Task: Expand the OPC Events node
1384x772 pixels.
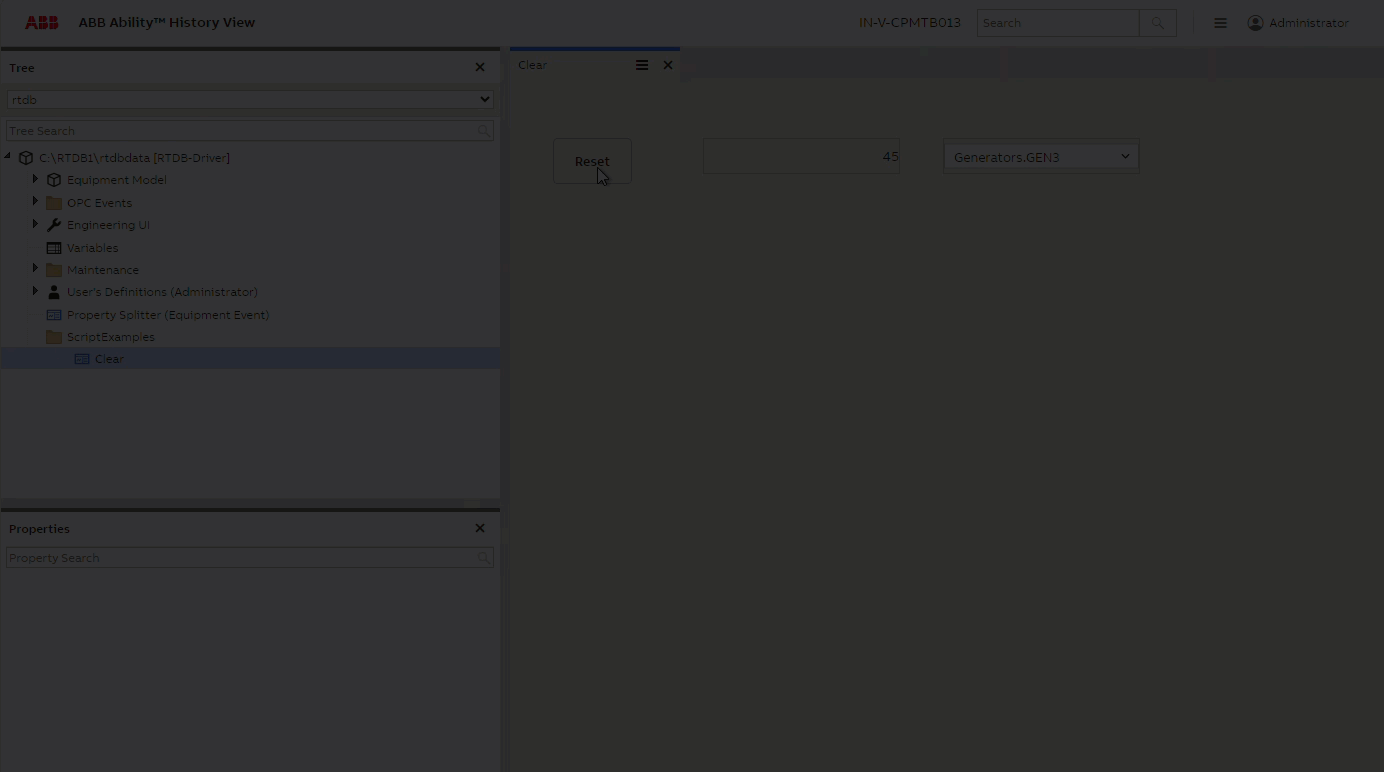Action: 35,202
